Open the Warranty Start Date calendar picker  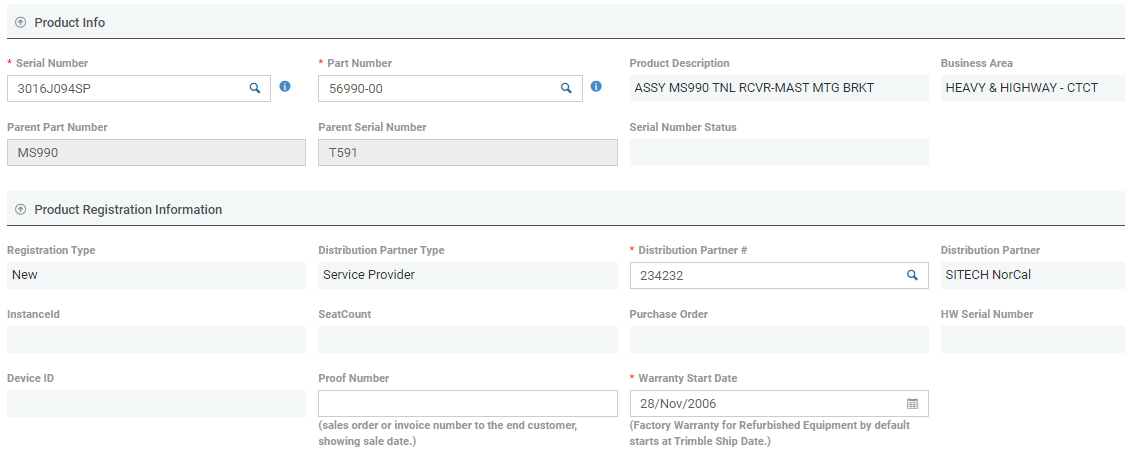coord(912,404)
